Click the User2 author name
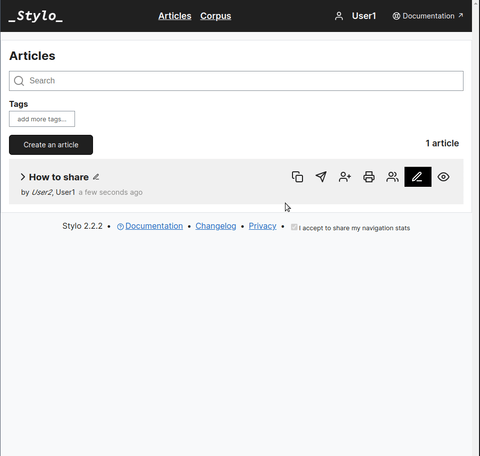 (x=42, y=192)
